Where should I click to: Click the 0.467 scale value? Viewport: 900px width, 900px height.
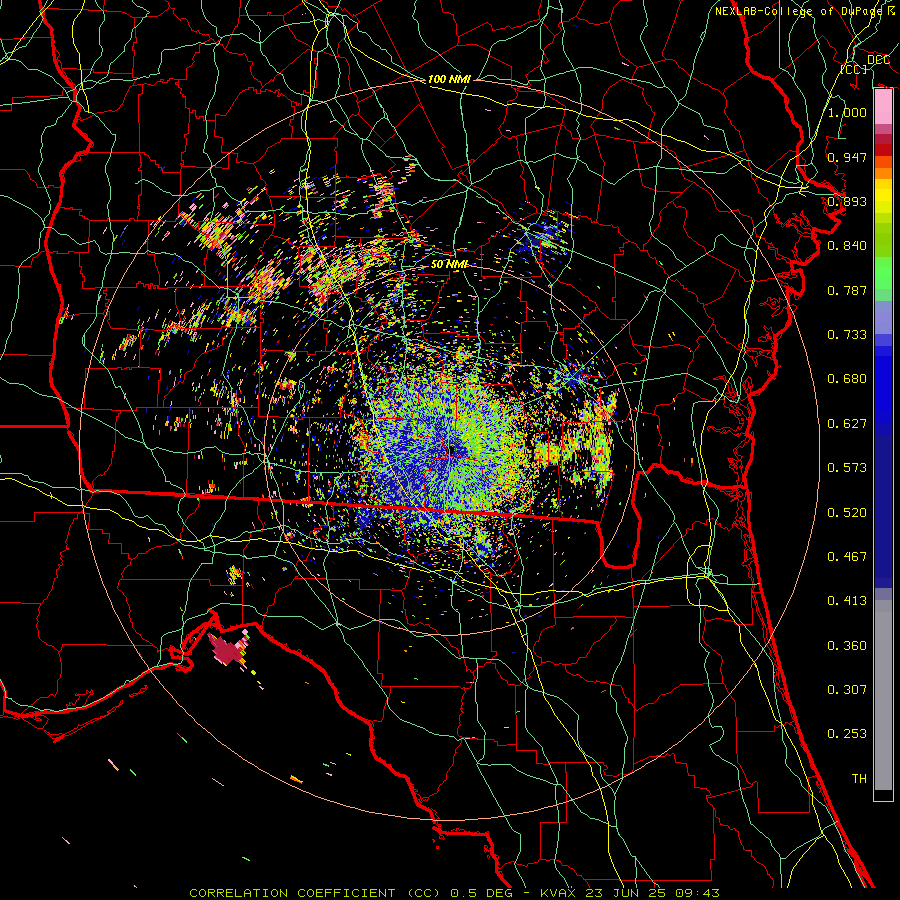pyautogui.click(x=847, y=557)
